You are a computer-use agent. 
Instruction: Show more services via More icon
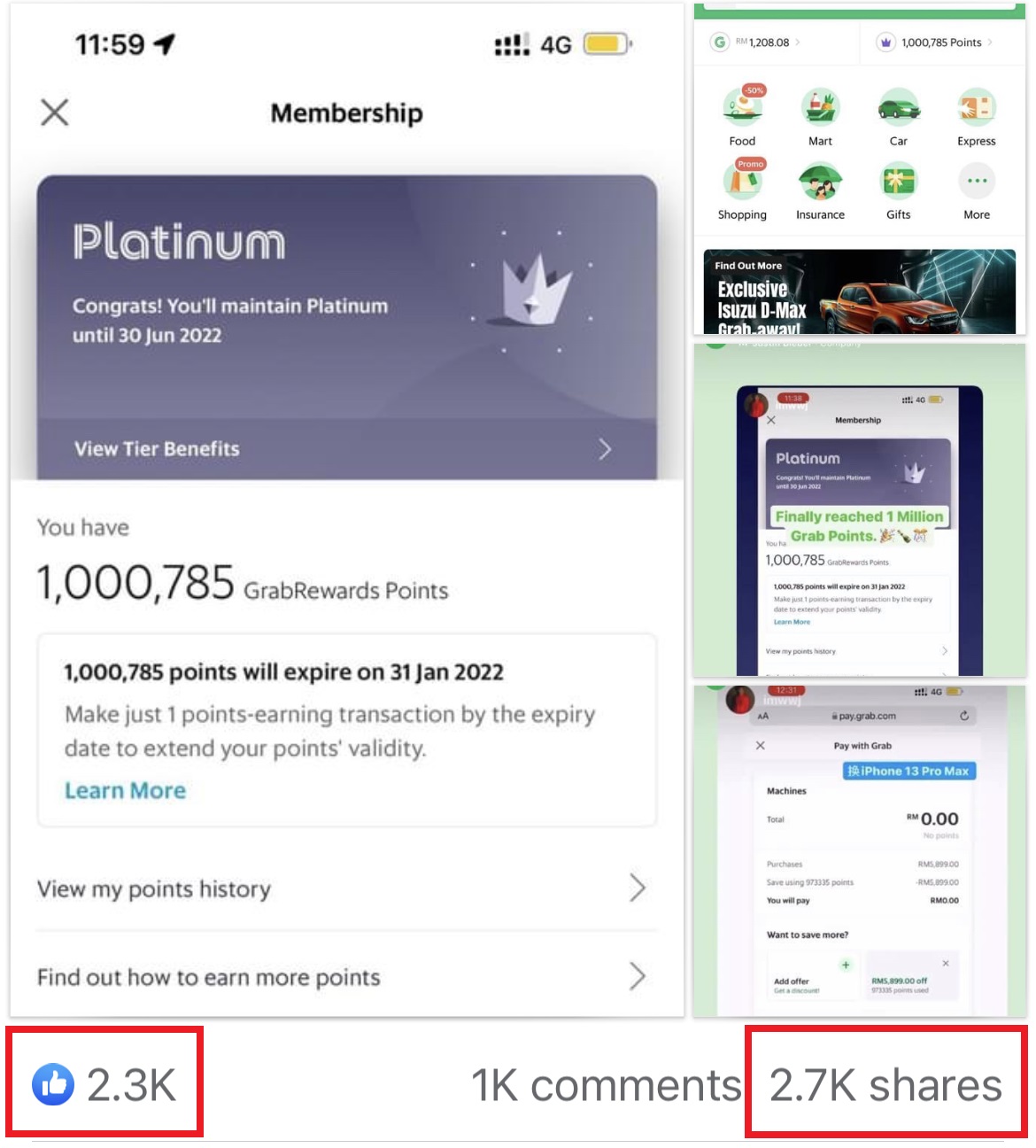pyautogui.click(x=976, y=182)
